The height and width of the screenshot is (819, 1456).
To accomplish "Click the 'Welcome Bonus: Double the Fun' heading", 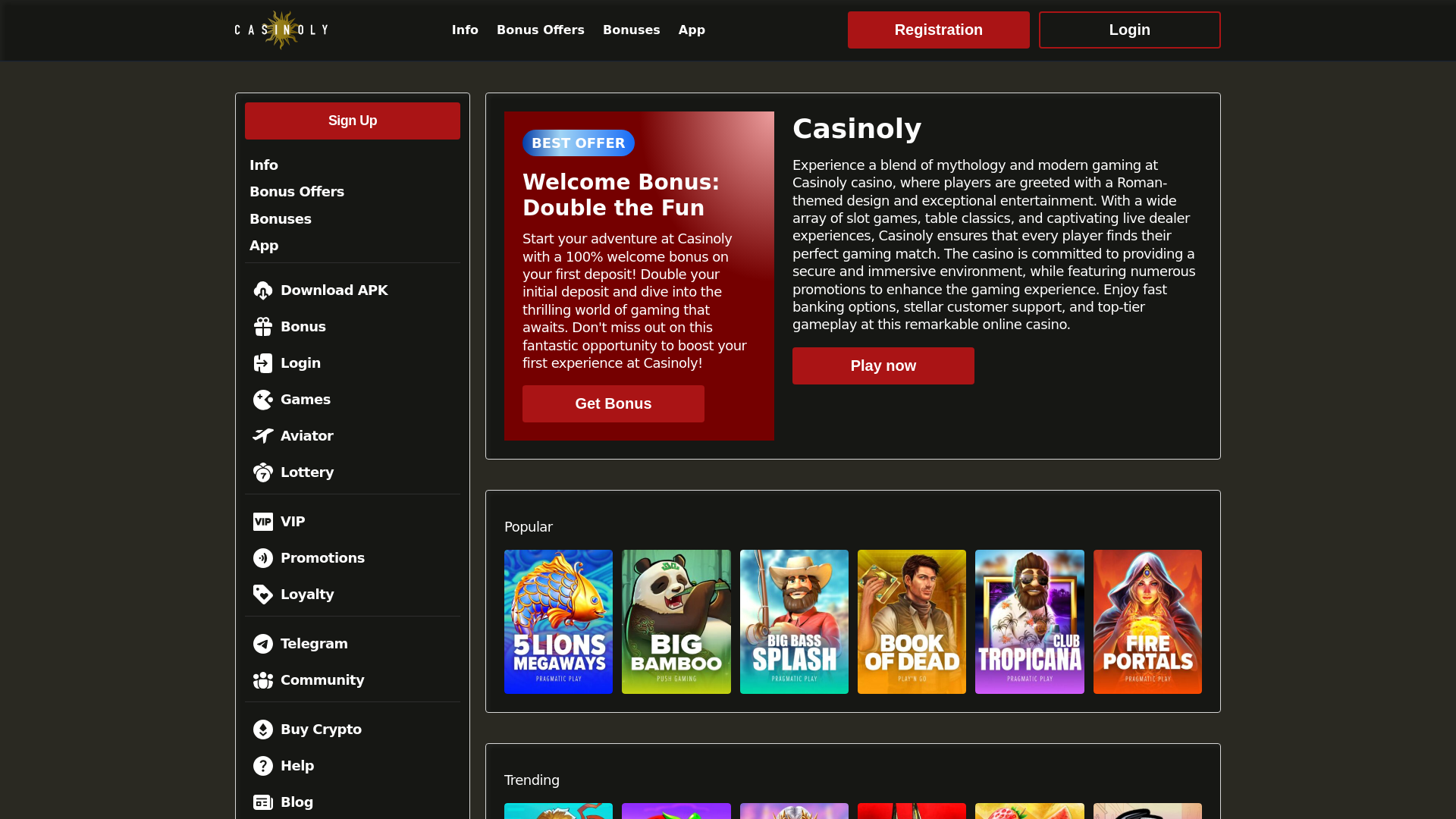I will (621, 195).
